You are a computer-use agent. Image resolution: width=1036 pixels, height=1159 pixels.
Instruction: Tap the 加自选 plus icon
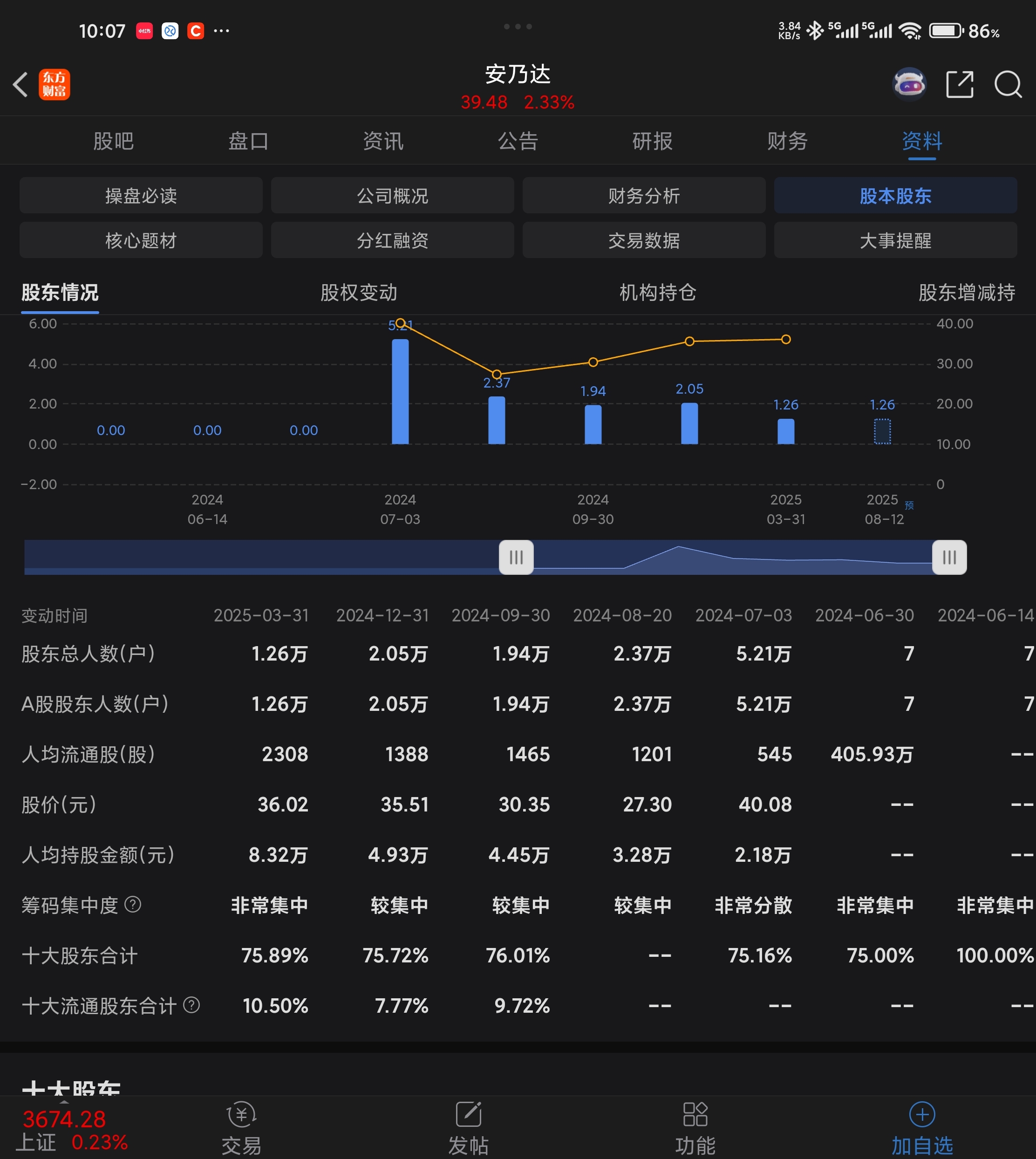[x=922, y=1115]
